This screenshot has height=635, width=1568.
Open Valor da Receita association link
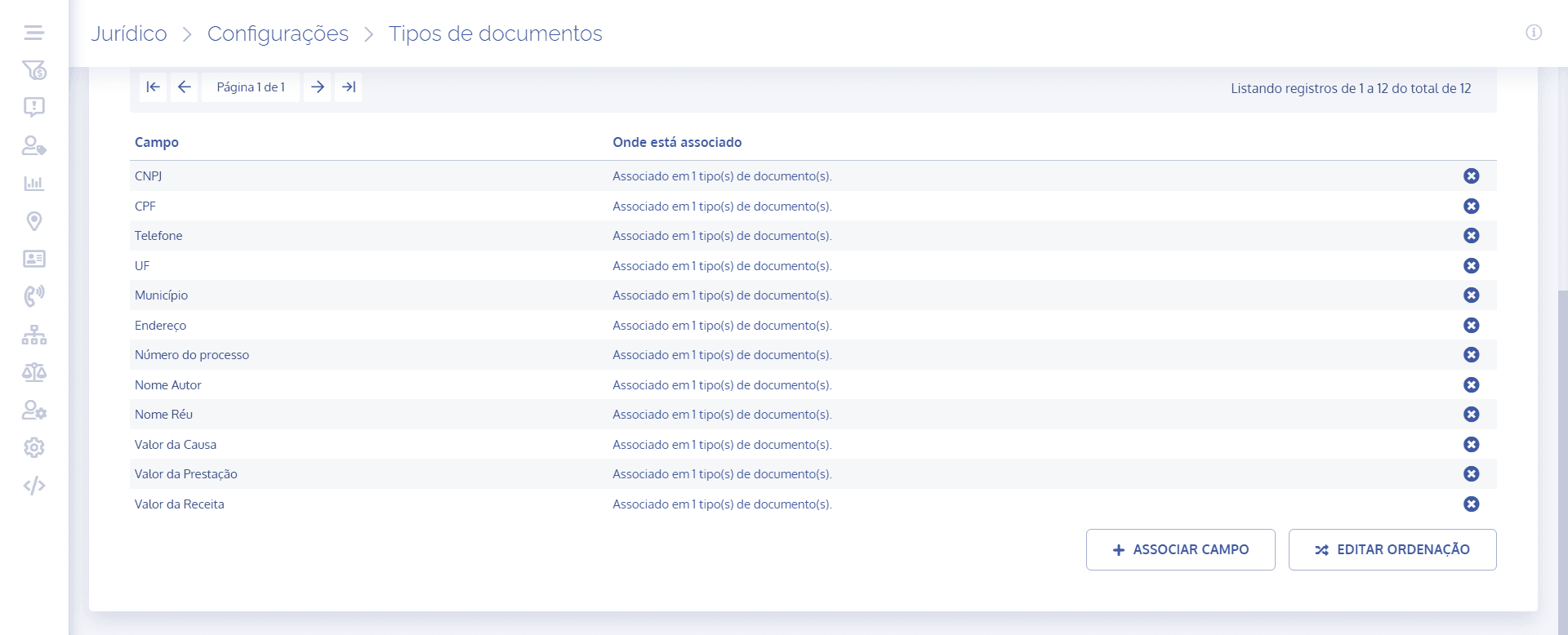[722, 504]
